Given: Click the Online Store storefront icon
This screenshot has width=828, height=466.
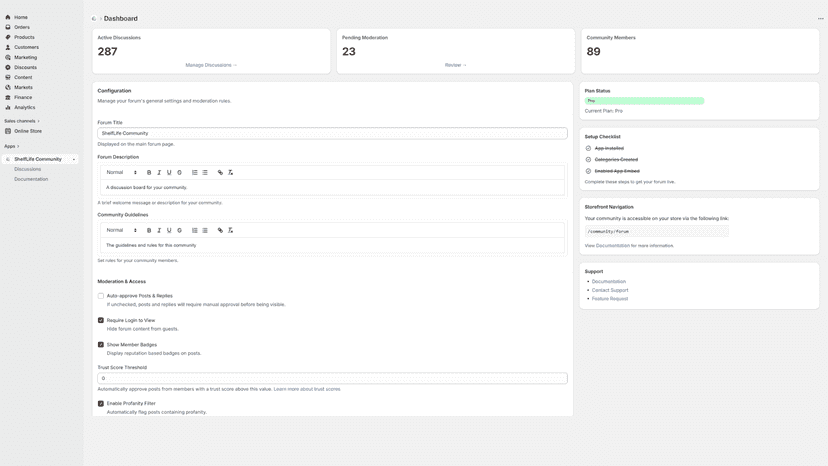Looking at the screenshot, I should coord(8,131).
